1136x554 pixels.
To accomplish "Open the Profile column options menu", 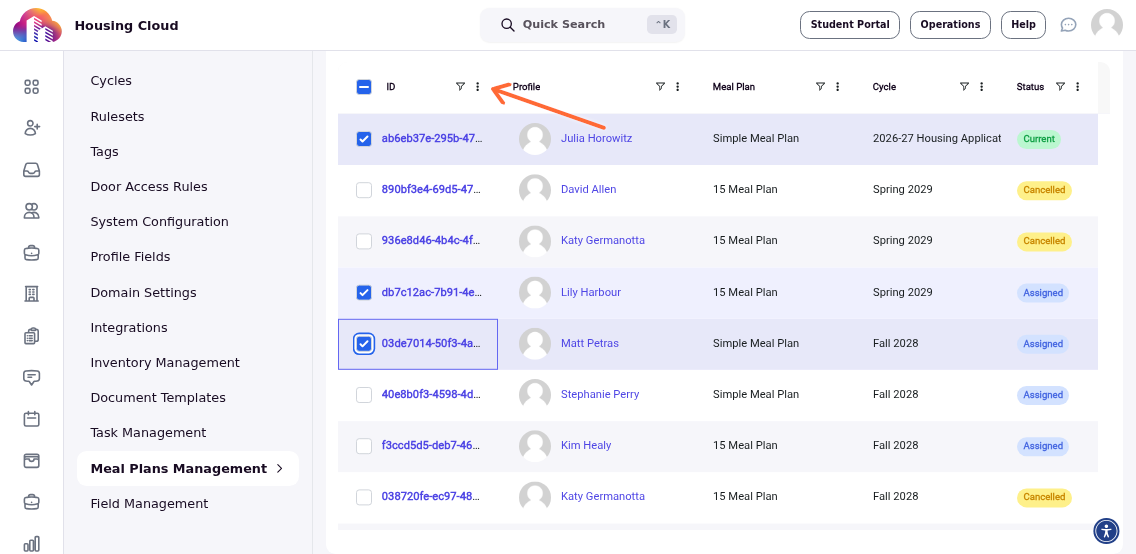I will coord(677,87).
